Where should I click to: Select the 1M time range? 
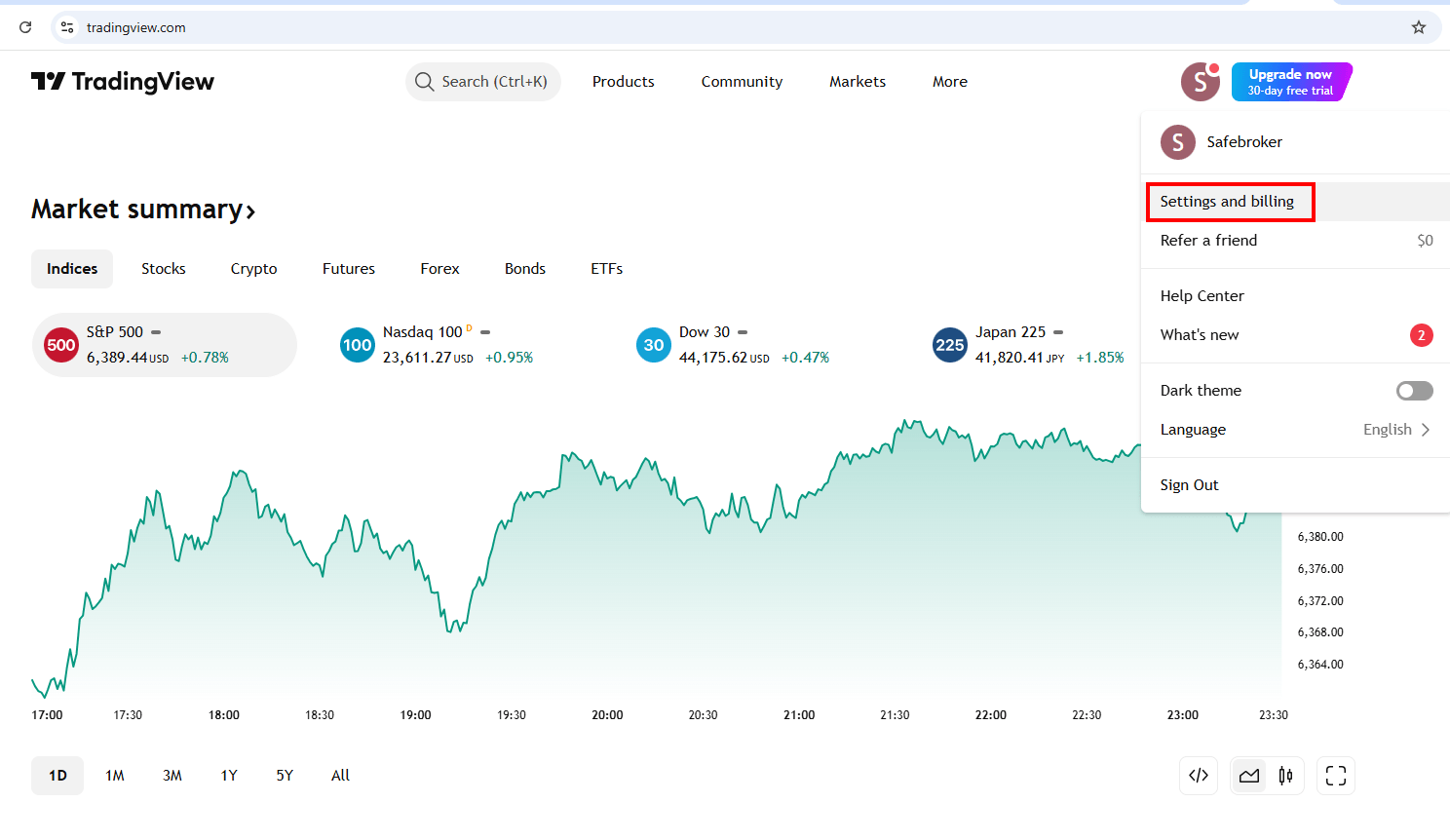[x=115, y=776]
